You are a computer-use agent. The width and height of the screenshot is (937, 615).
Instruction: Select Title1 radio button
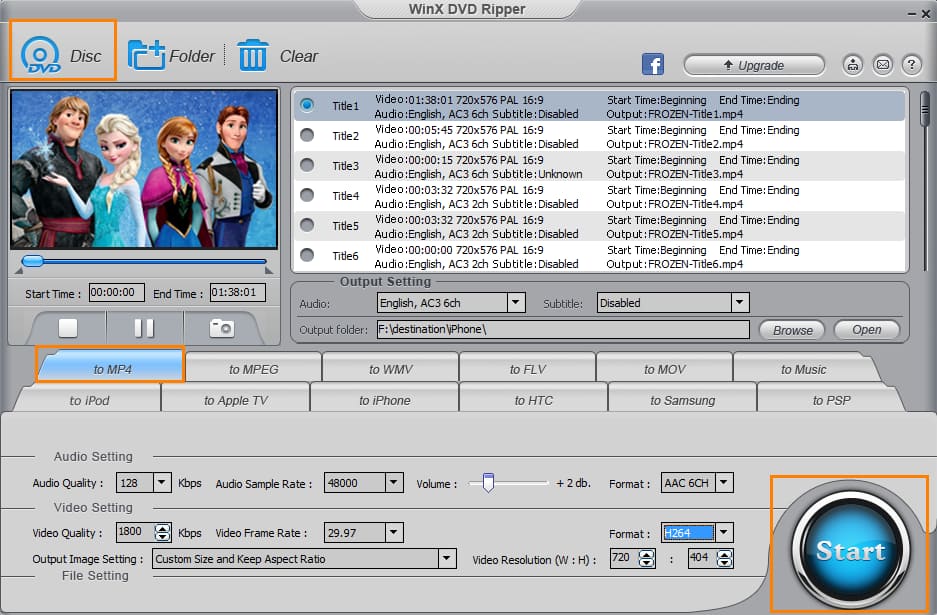click(x=307, y=105)
